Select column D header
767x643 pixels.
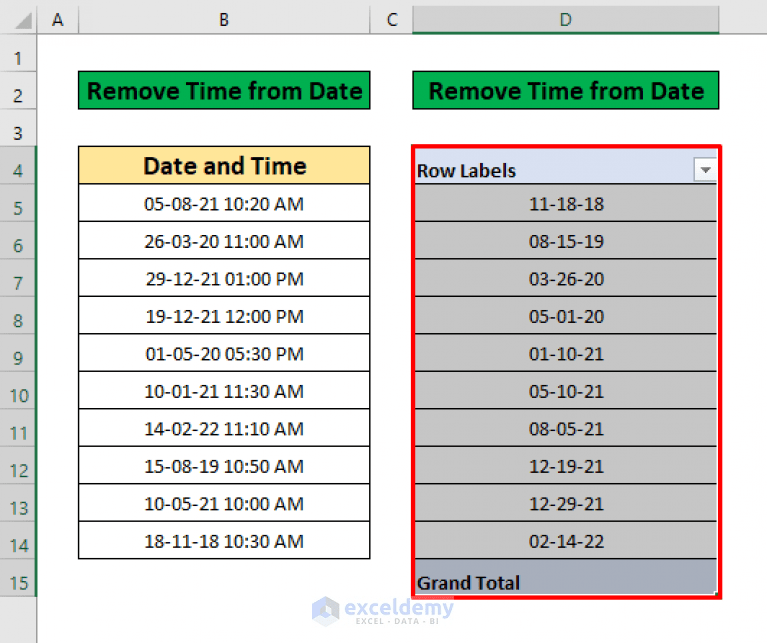pyautogui.click(x=565, y=20)
